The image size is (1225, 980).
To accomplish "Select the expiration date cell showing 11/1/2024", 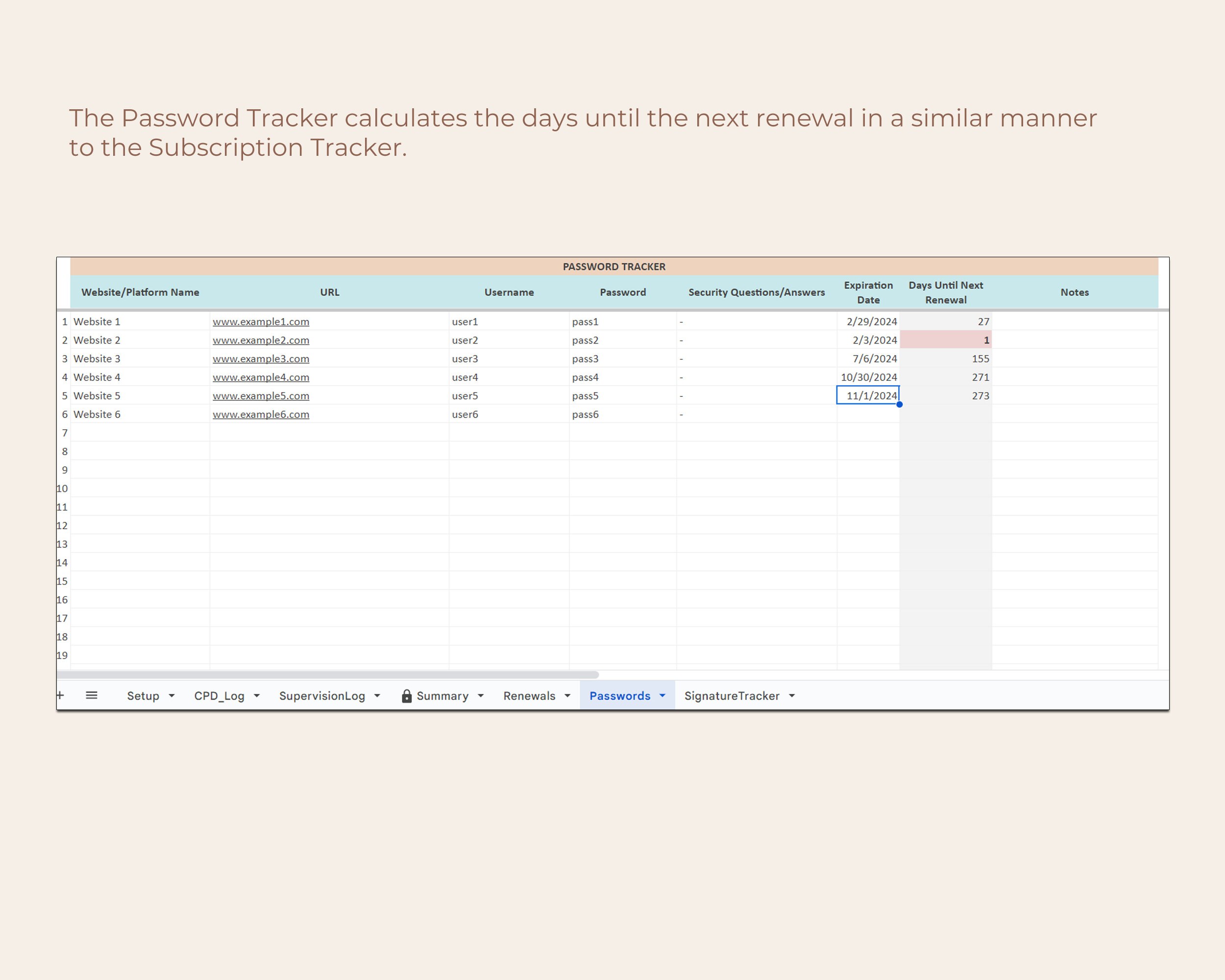I will point(868,395).
